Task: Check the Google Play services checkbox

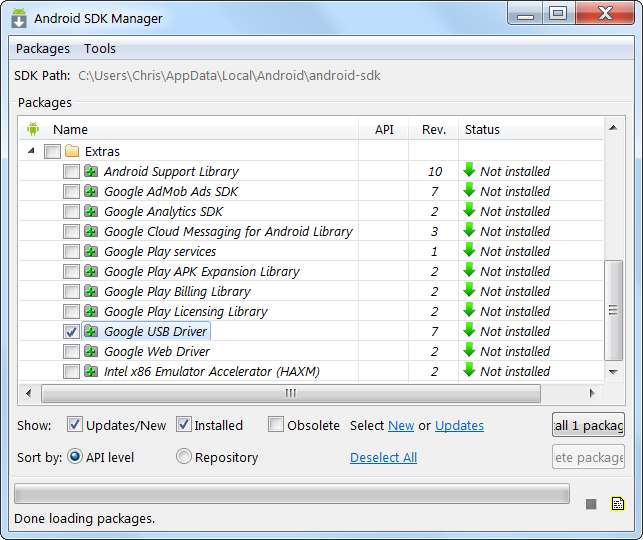Action: (71, 252)
